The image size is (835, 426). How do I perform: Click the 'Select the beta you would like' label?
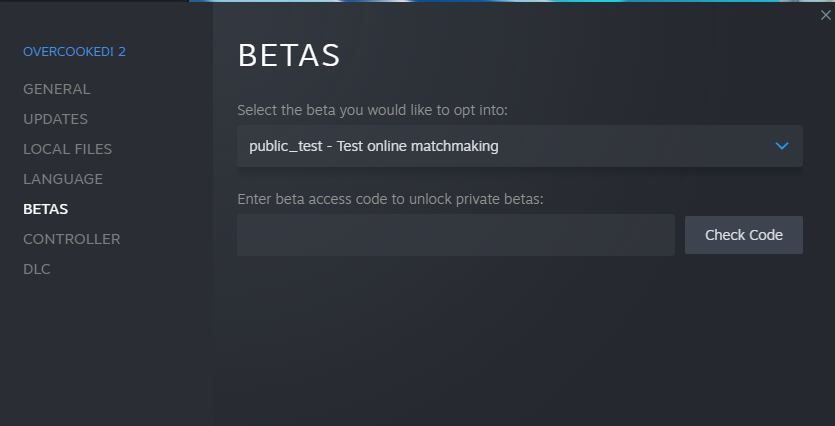point(372,110)
